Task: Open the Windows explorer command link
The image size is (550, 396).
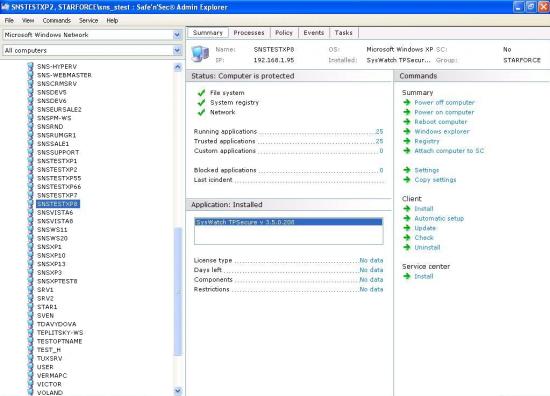Action: coord(442,132)
